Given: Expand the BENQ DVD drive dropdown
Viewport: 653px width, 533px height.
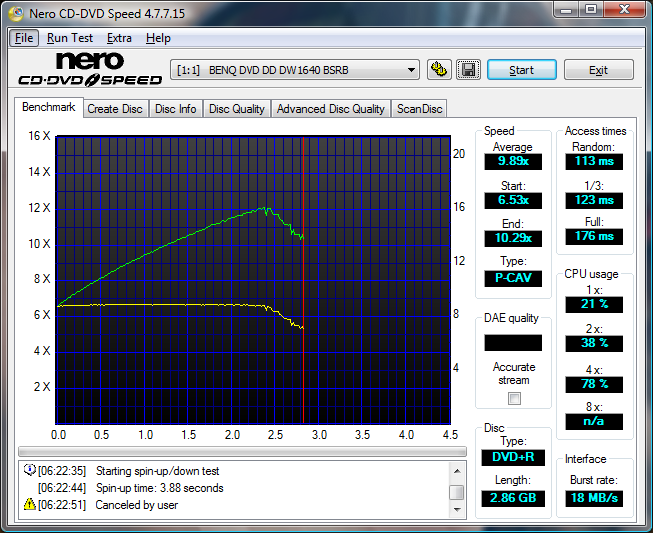Looking at the screenshot, I should pos(411,70).
